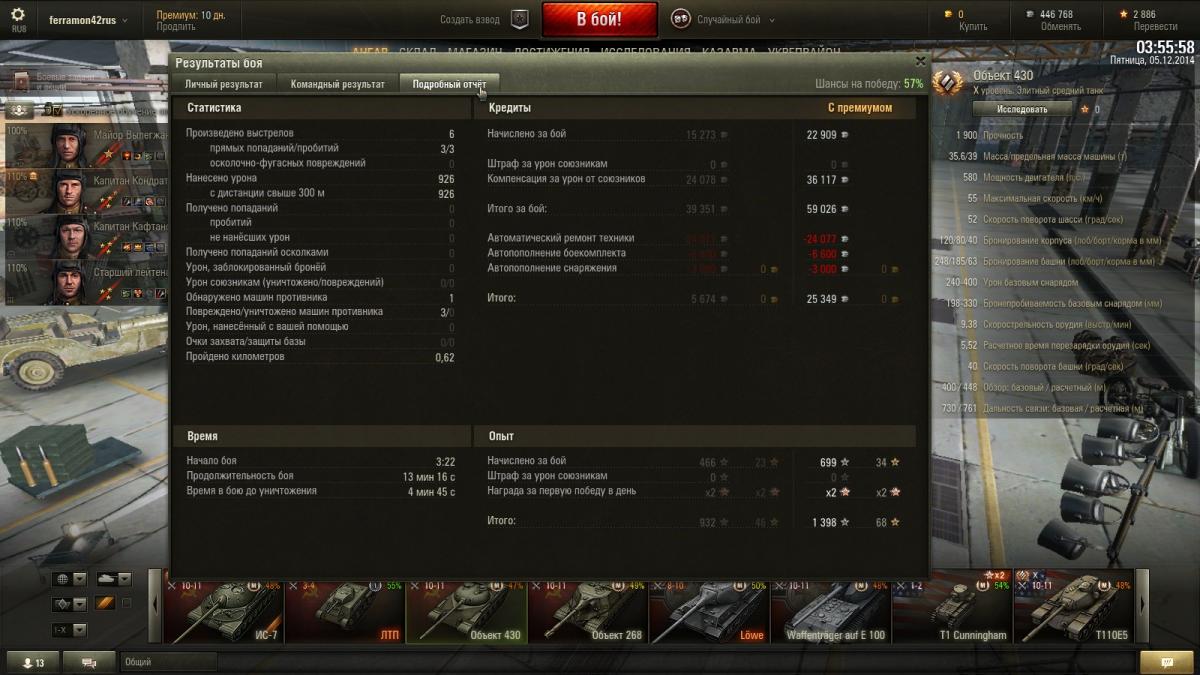
Task: Click the Исследовать button for Объект 430
Action: click(1022, 109)
